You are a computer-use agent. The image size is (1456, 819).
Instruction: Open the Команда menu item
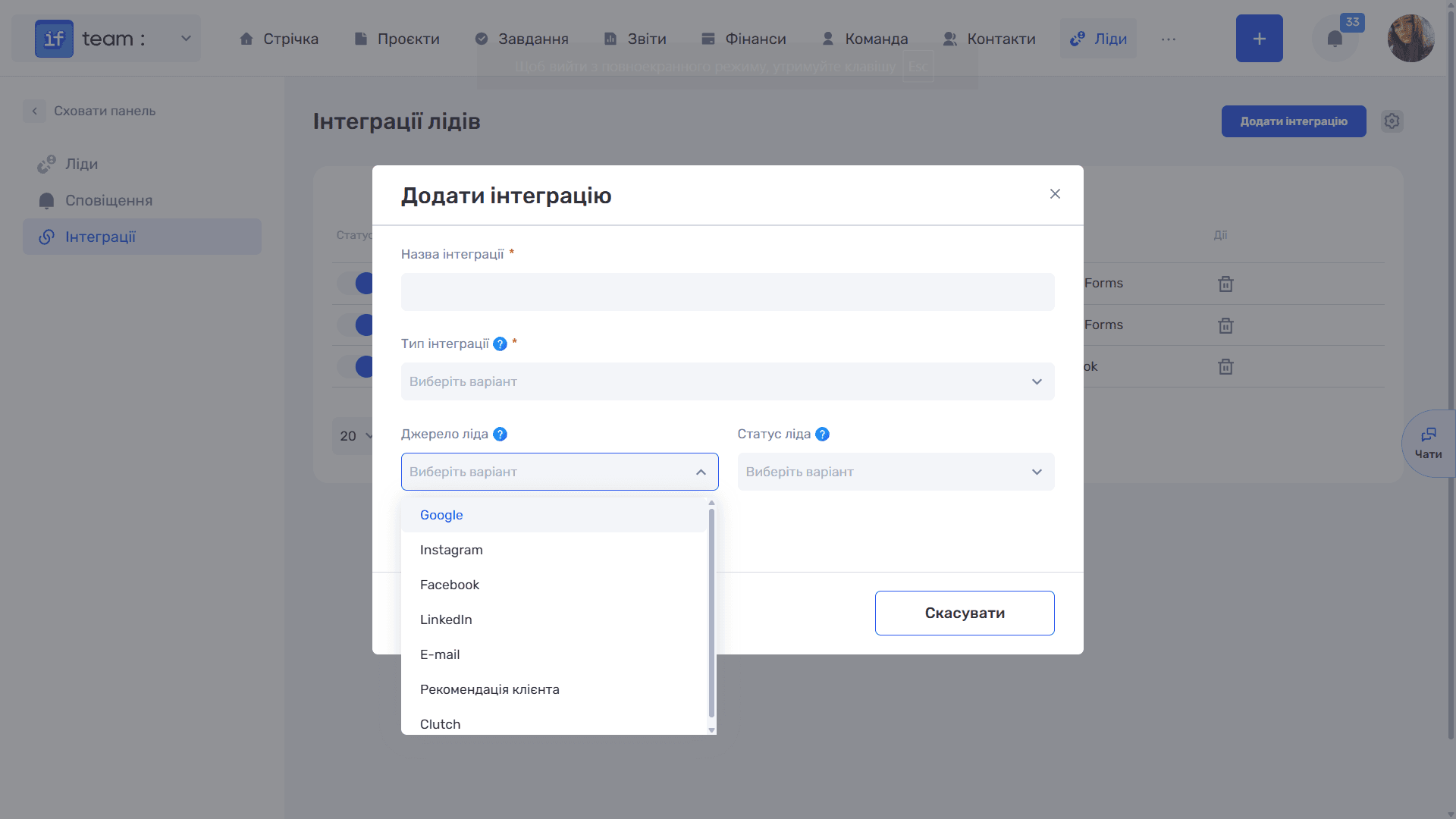865,39
